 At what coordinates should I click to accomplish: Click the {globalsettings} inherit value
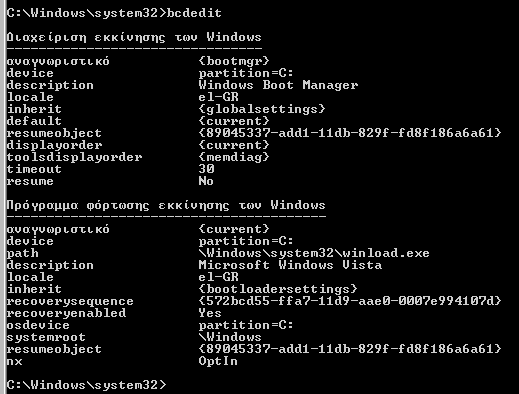[x=262, y=109]
